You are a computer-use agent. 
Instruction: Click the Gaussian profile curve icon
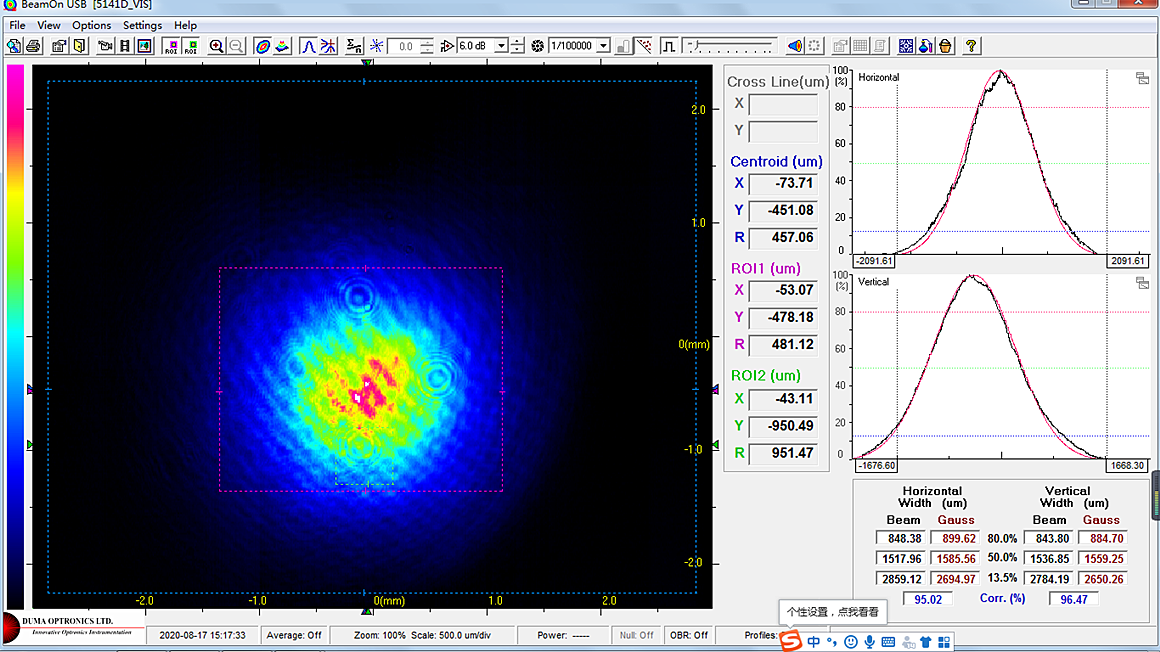[309, 46]
